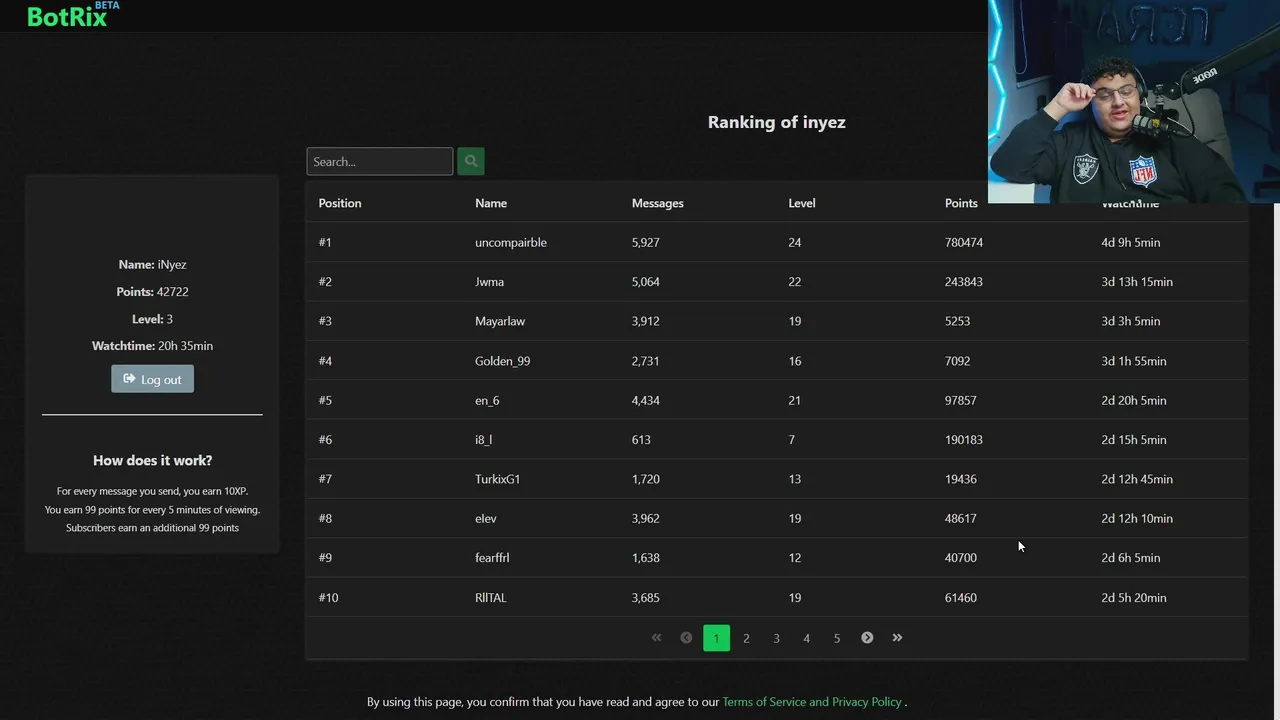Click the Messages column header
The width and height of the screenshot is (1280, 720).
657,203
